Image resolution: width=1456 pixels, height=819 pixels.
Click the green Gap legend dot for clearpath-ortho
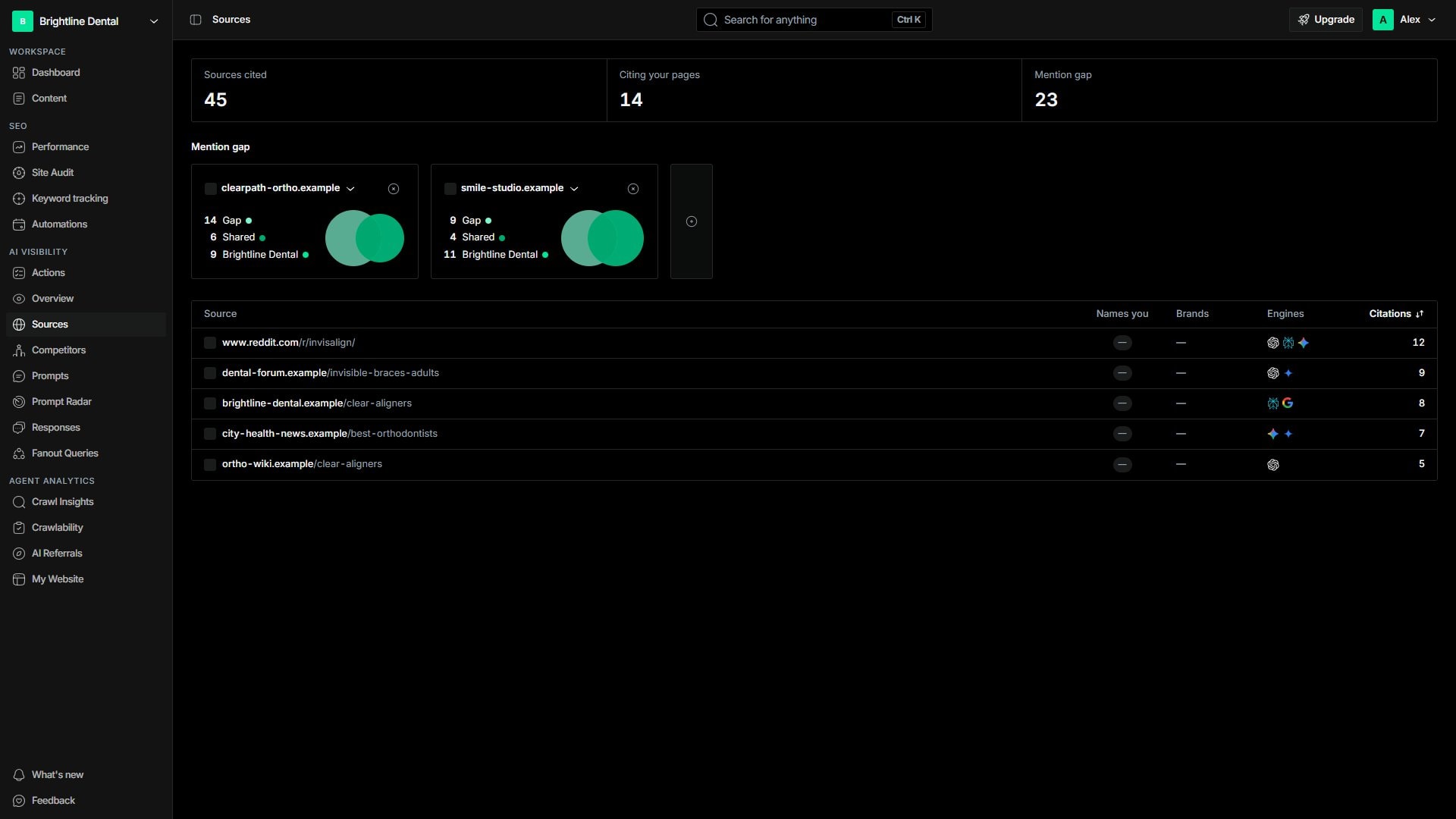249,221
